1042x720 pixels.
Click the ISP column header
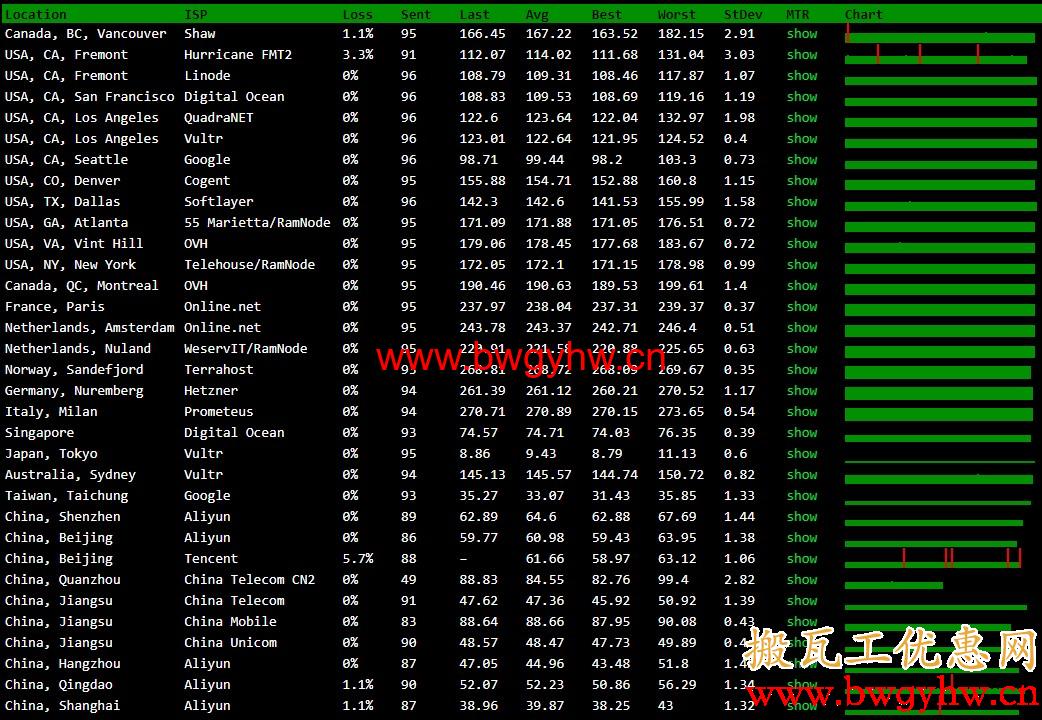[195, 14]
